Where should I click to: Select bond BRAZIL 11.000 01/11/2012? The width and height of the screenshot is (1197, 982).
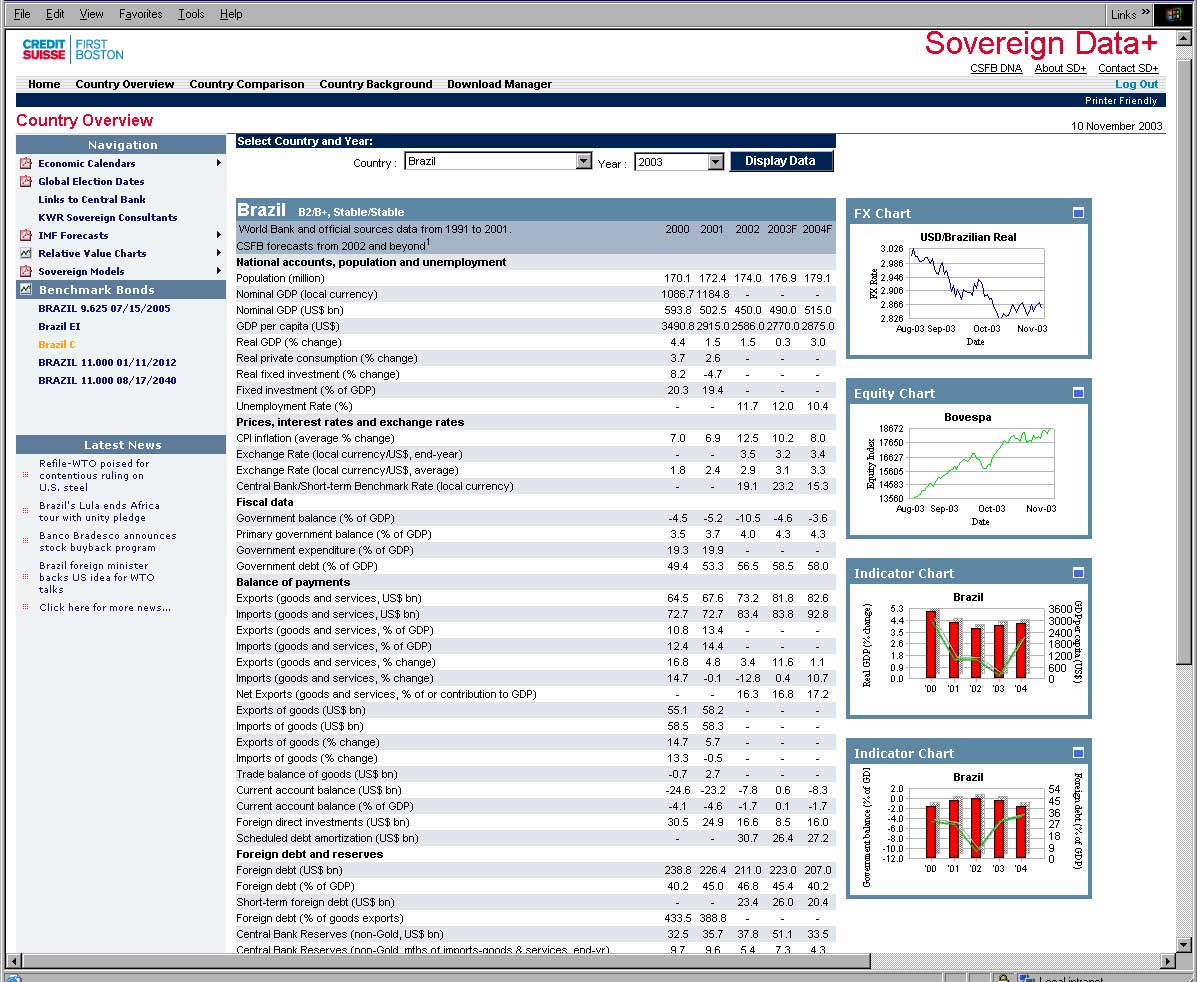pyautogui.click(x=107, y=362)
